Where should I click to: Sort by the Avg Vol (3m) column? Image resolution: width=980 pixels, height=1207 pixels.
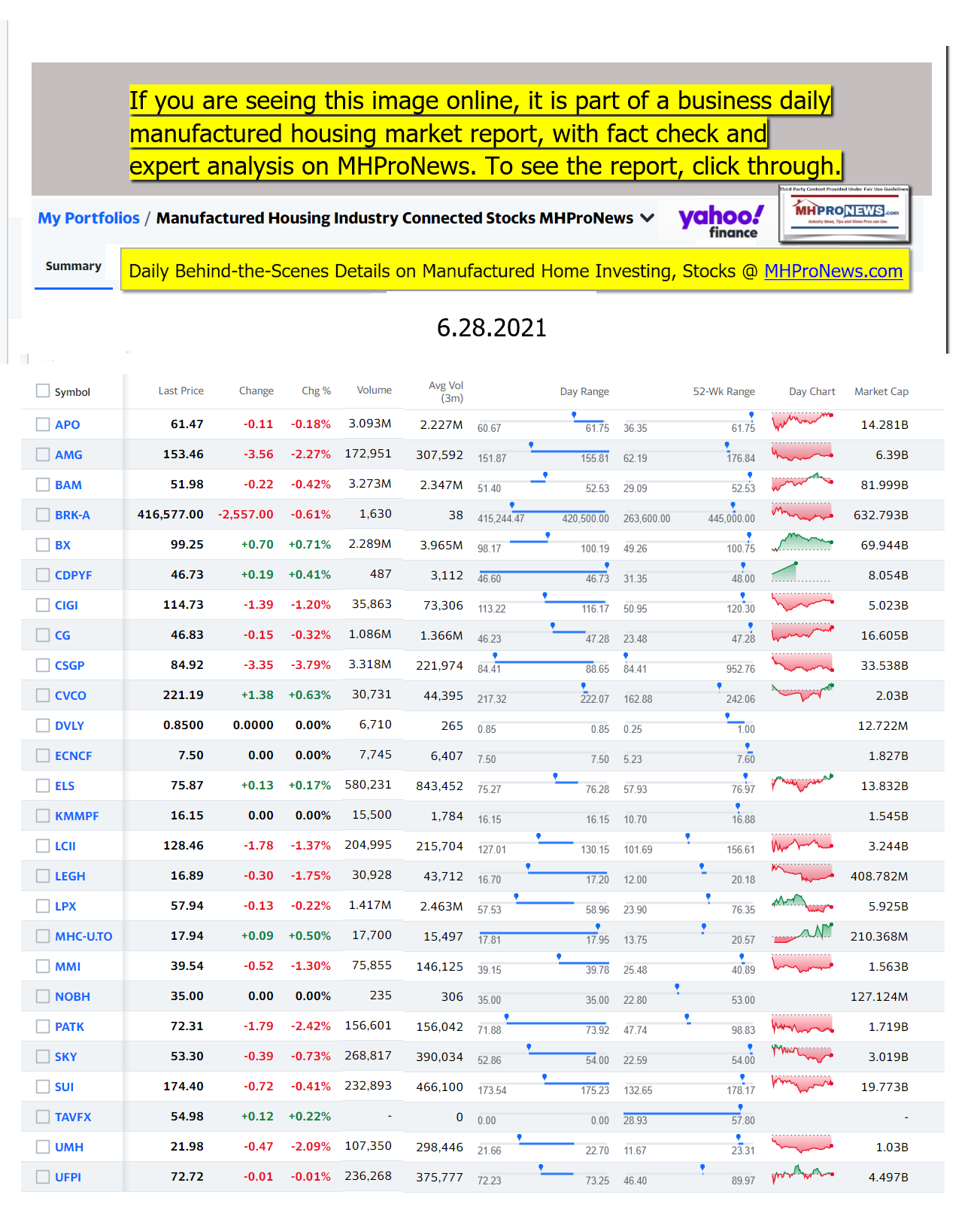click(x=446, y=391)
